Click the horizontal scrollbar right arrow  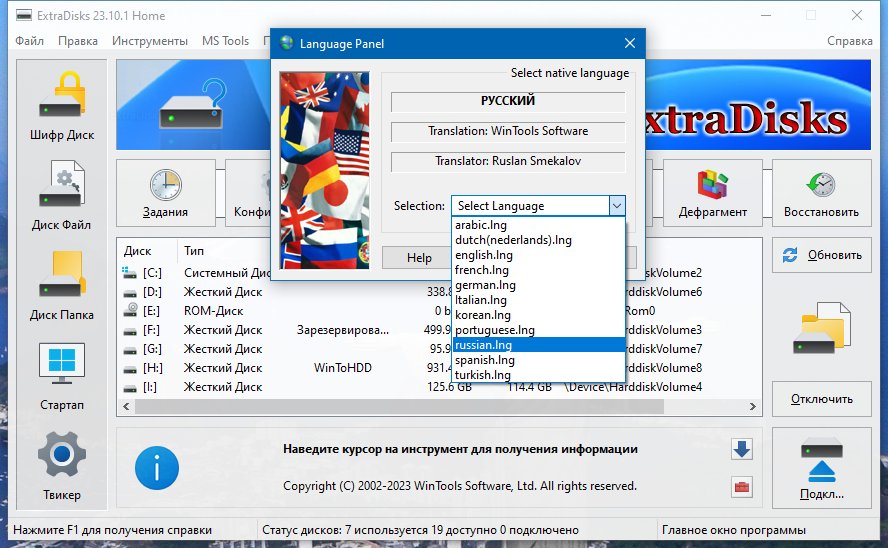coord(752,406)
